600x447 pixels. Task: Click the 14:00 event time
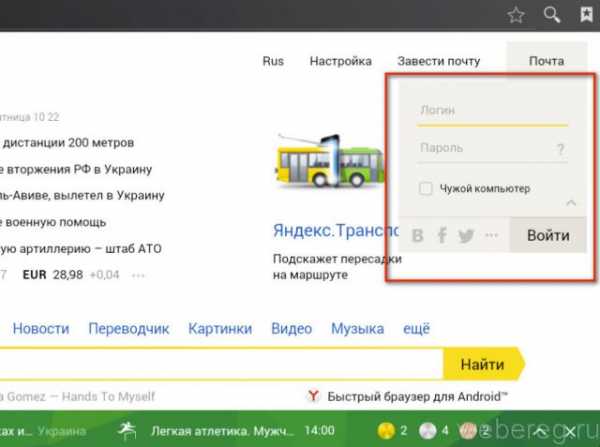pos(320,431)
